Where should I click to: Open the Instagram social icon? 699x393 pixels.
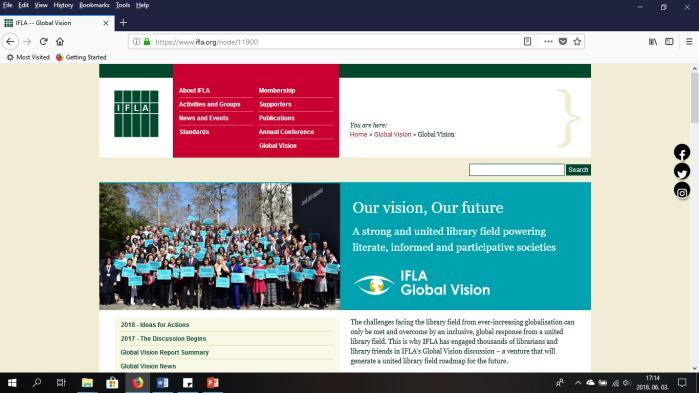[682, 191]
